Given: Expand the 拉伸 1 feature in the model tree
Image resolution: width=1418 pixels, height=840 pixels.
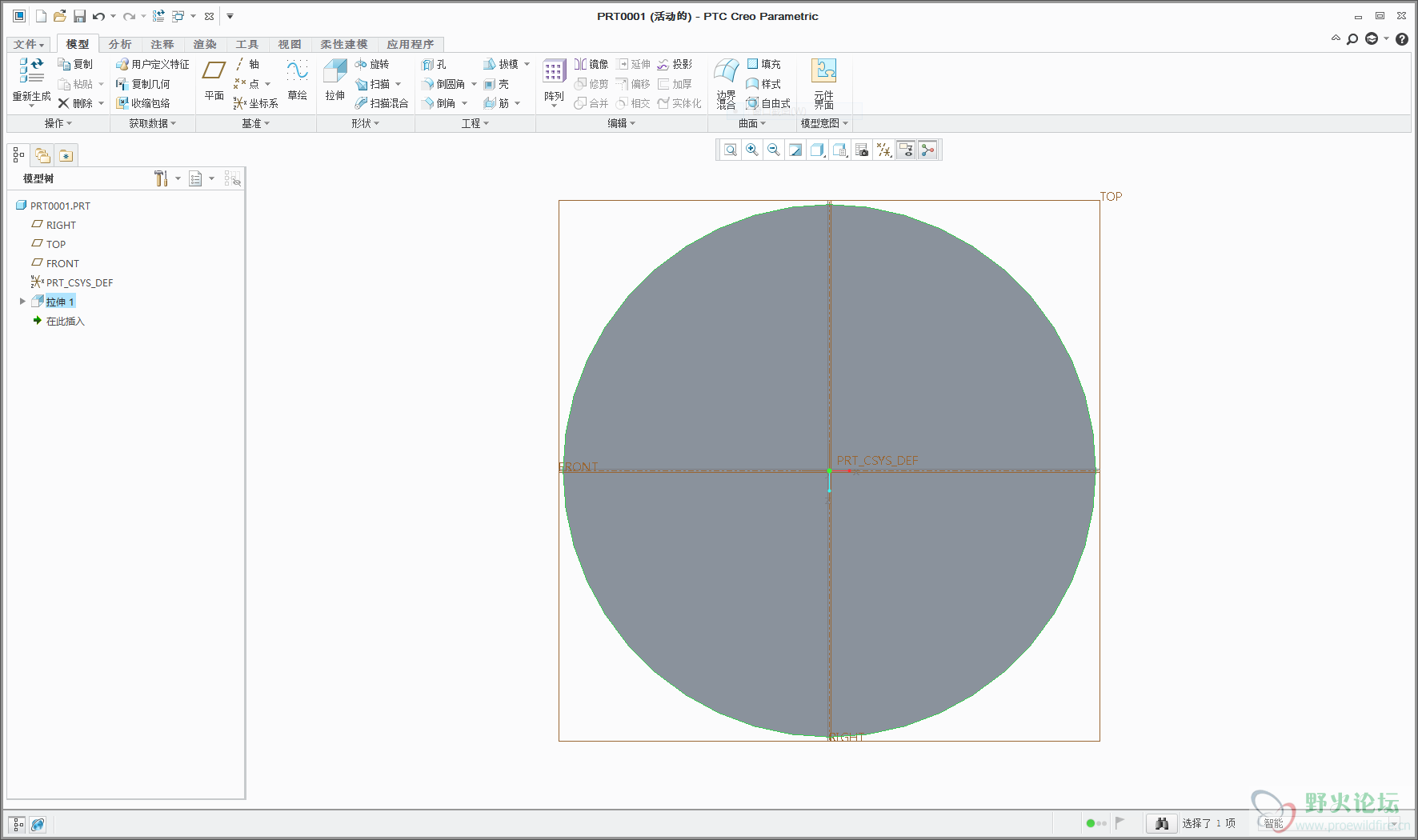Looking at the screenshot, I should [22, 302].
